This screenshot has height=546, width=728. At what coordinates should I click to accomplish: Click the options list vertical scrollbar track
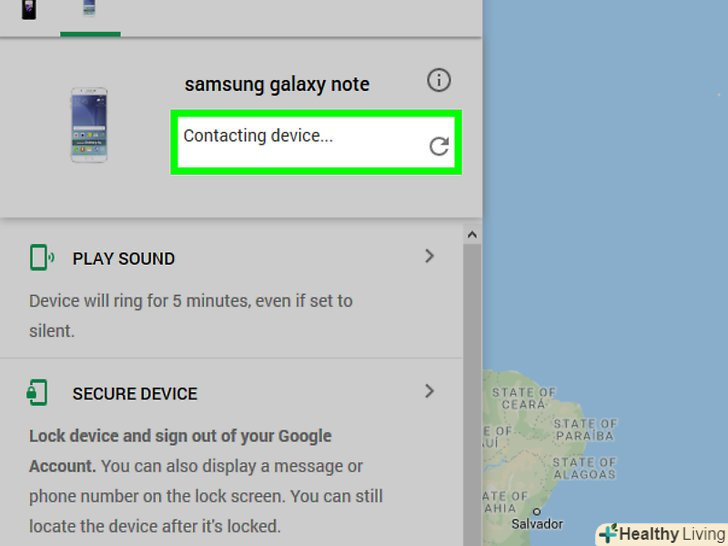click(472, 394)
